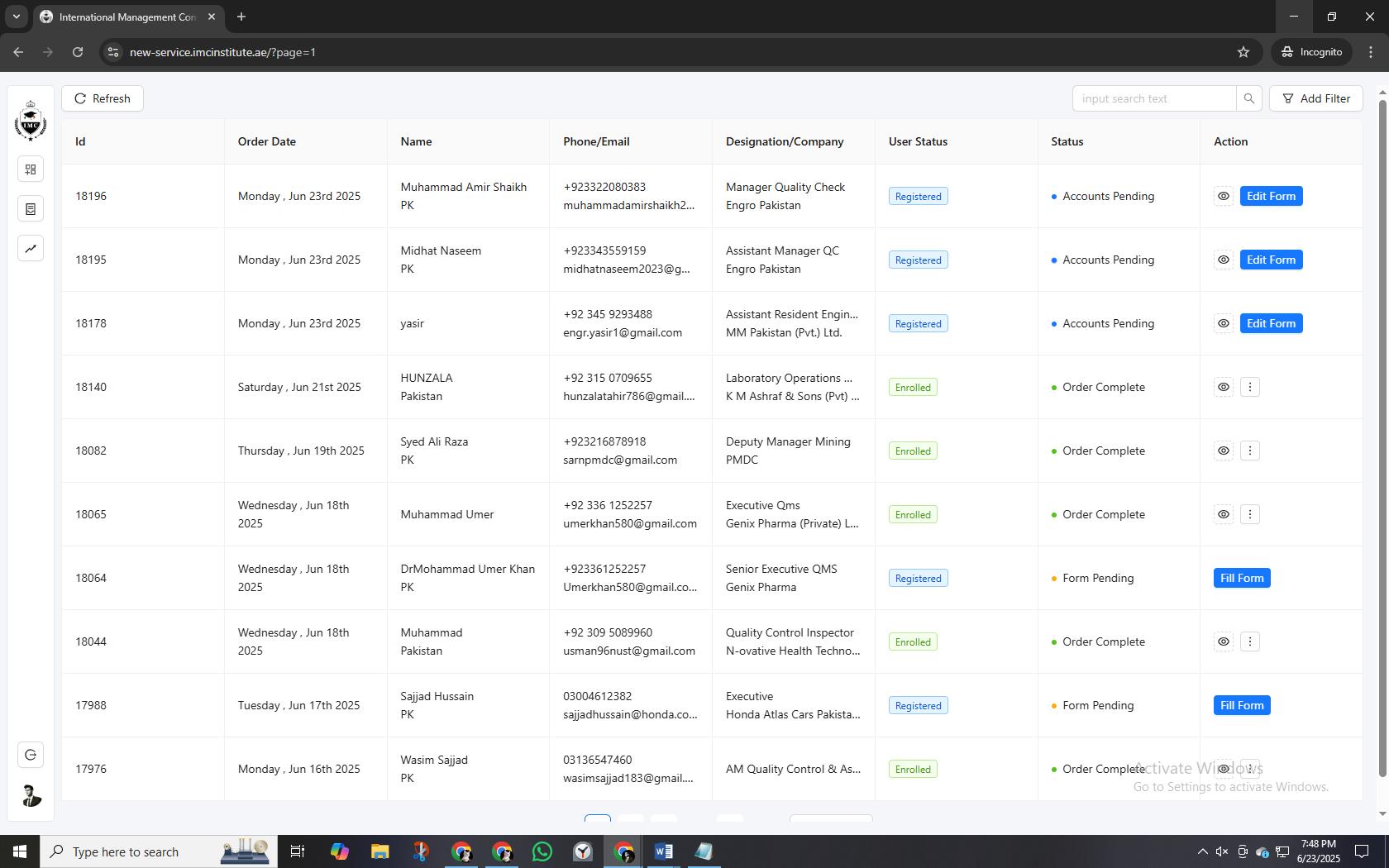Show hidden system tray icons
1389x868 pixels.
pos(1202,851)
